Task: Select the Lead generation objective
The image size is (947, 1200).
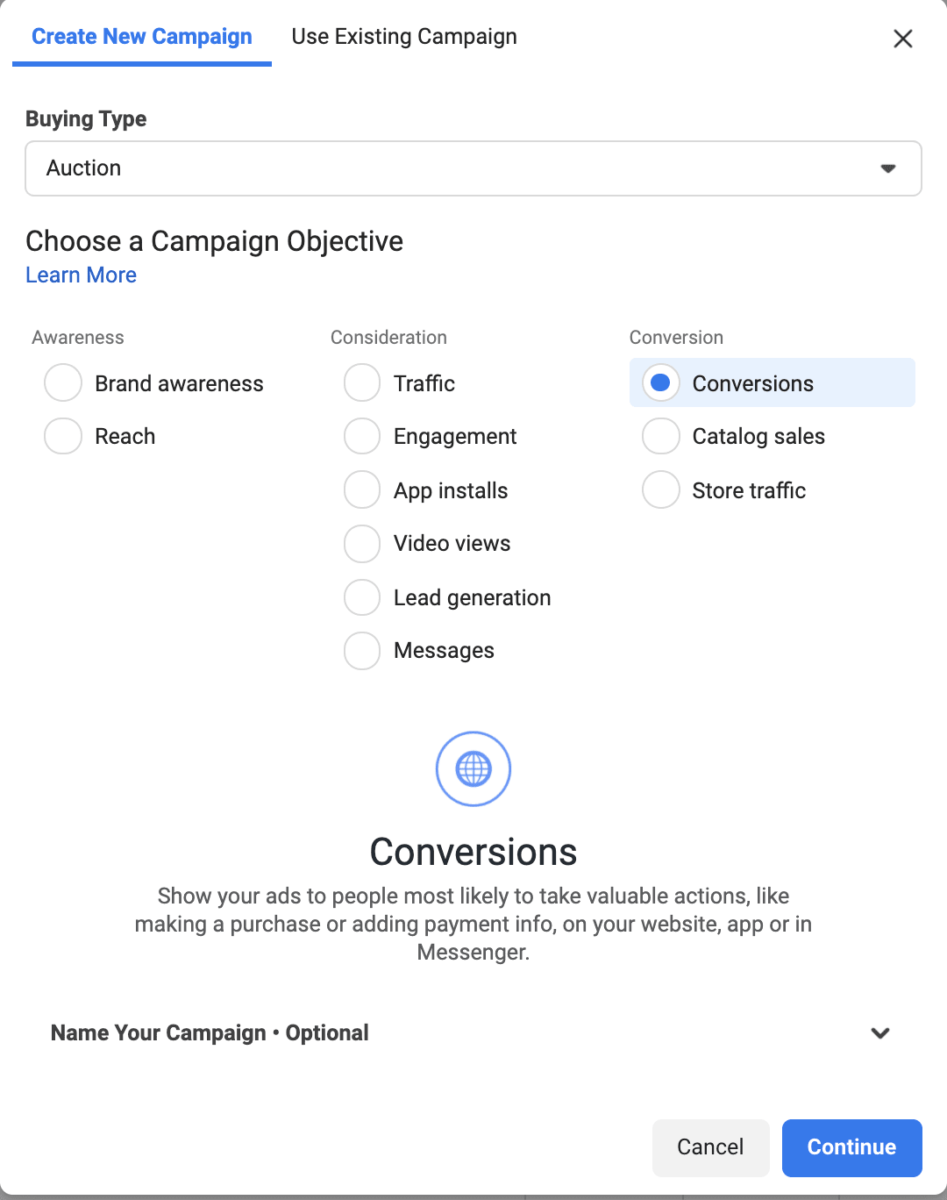Action: coord(362,597)
